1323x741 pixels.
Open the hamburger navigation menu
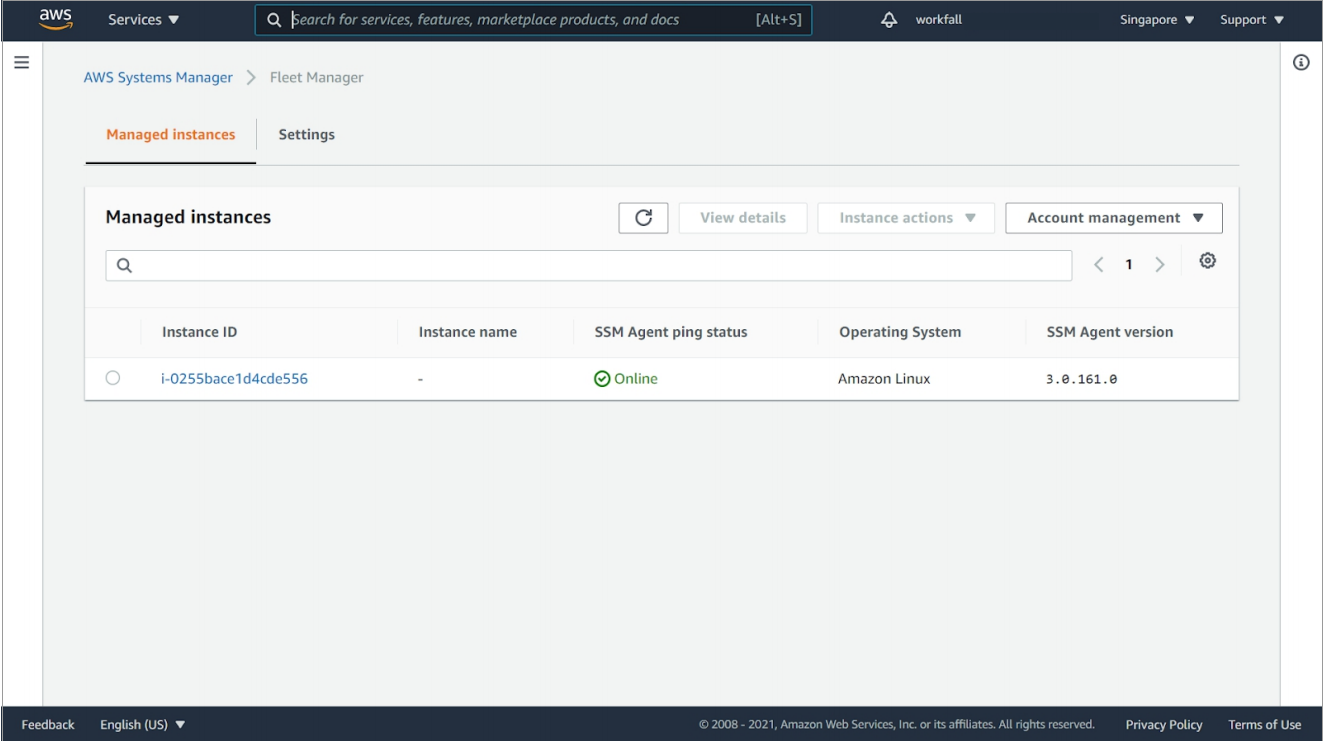click(21, 62)
